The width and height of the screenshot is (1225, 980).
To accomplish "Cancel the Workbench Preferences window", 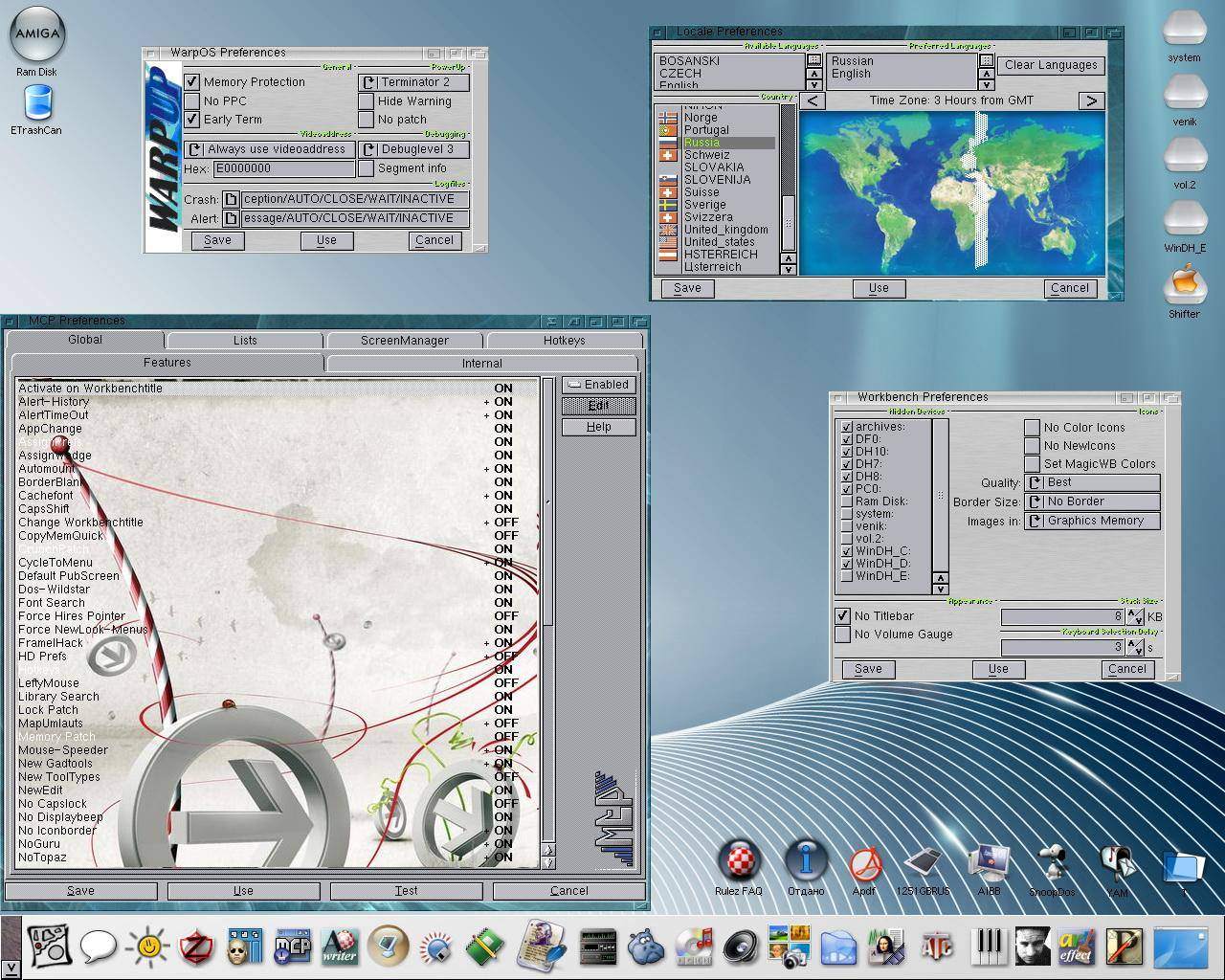I will (1126, 669).
